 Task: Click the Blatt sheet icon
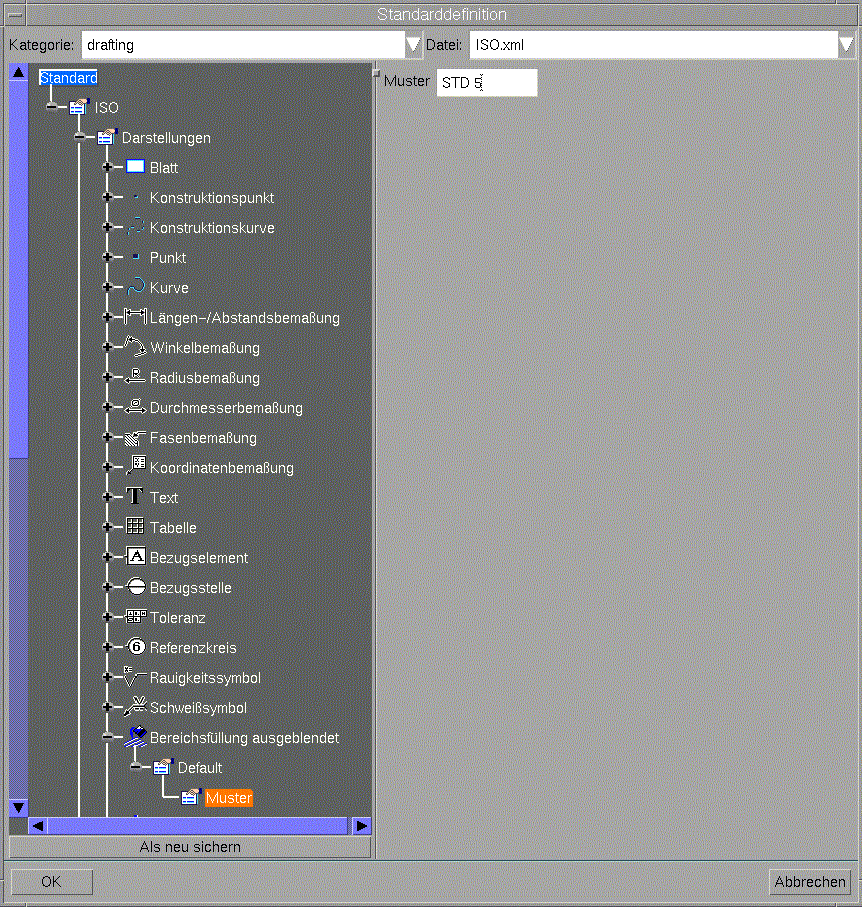135,167
